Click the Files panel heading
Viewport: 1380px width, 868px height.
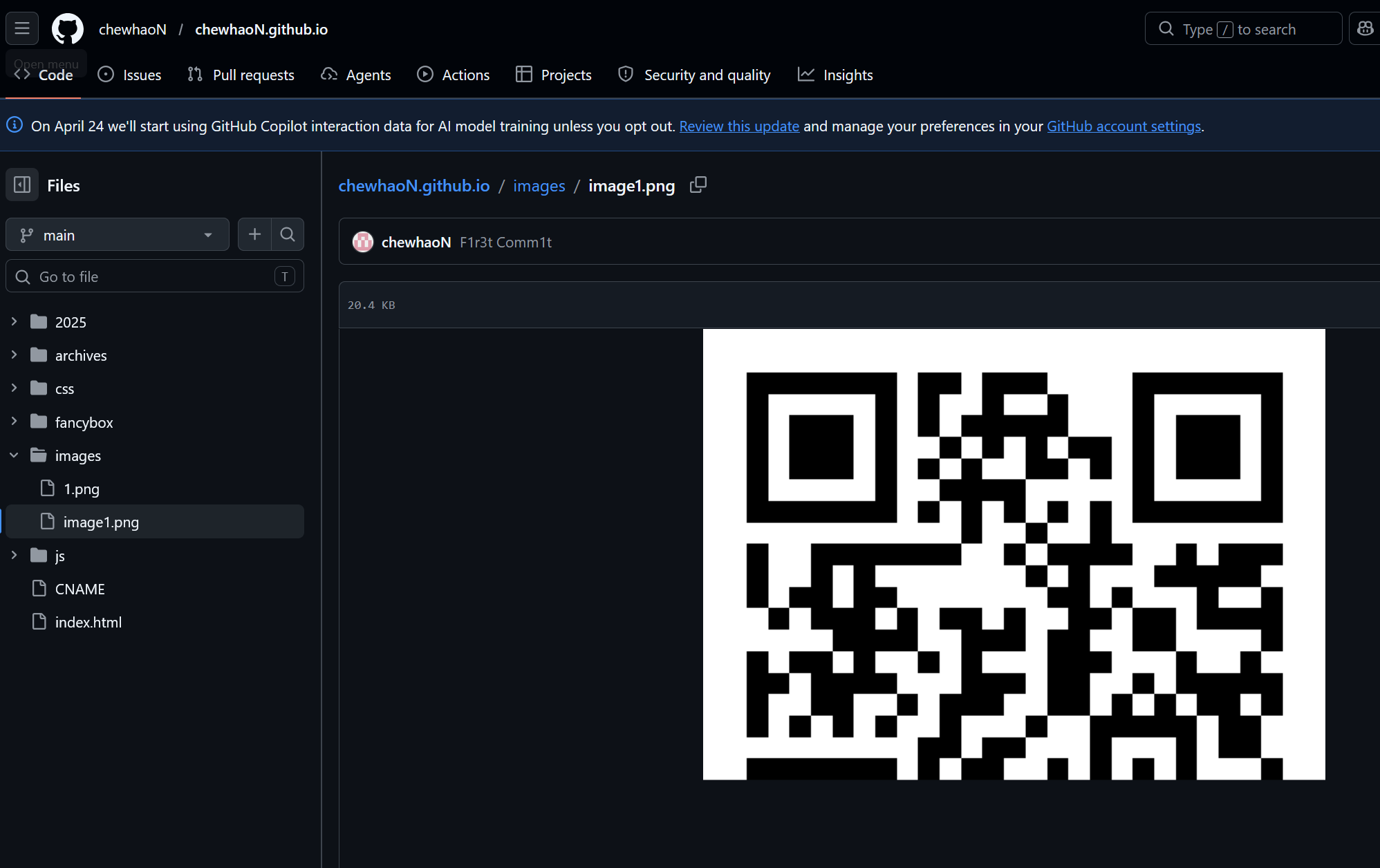pyautogui.click(x=64, y=185)
